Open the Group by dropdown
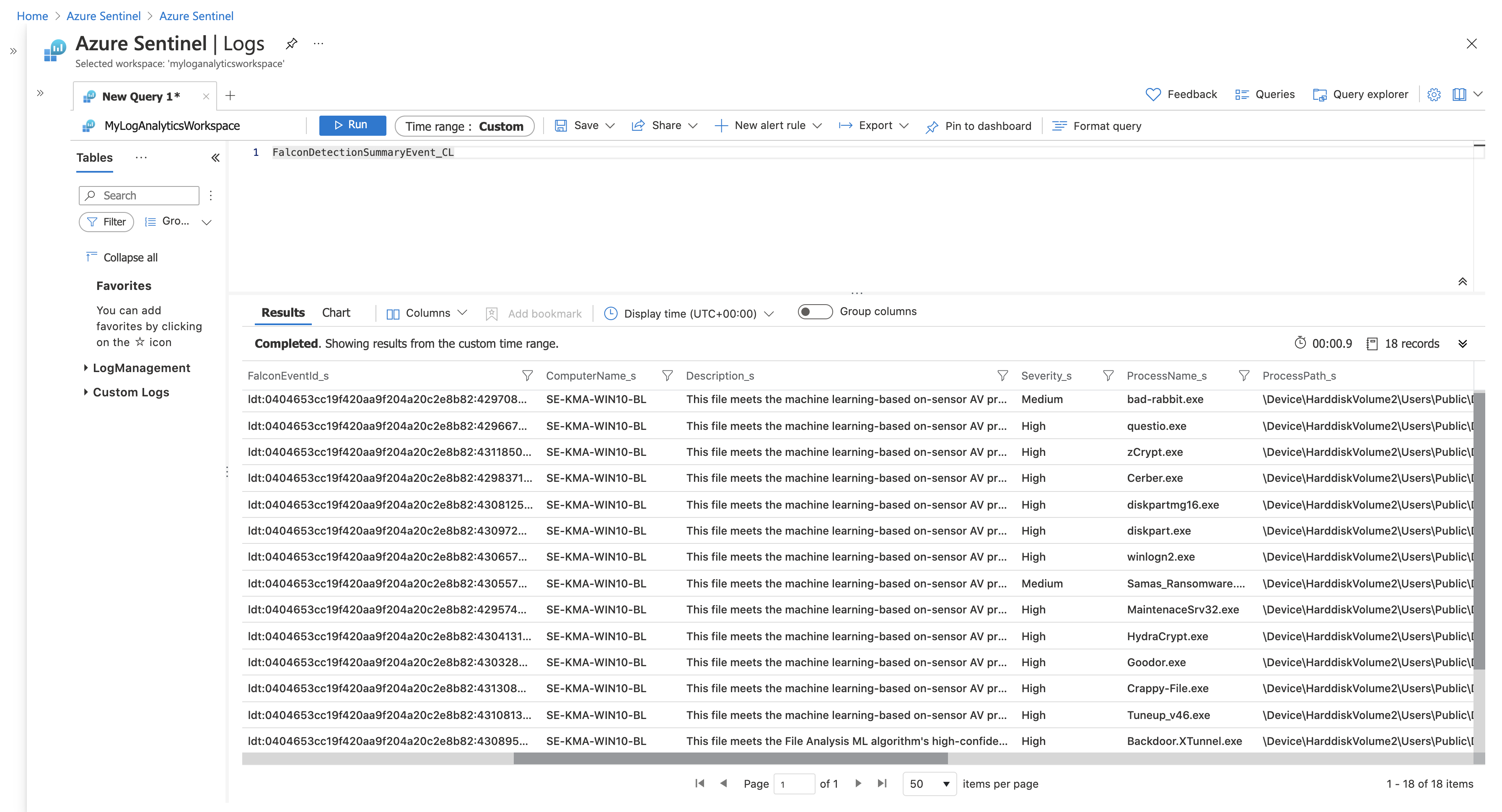The width and height of the screenshot is (1502, 812). [178, 222]
